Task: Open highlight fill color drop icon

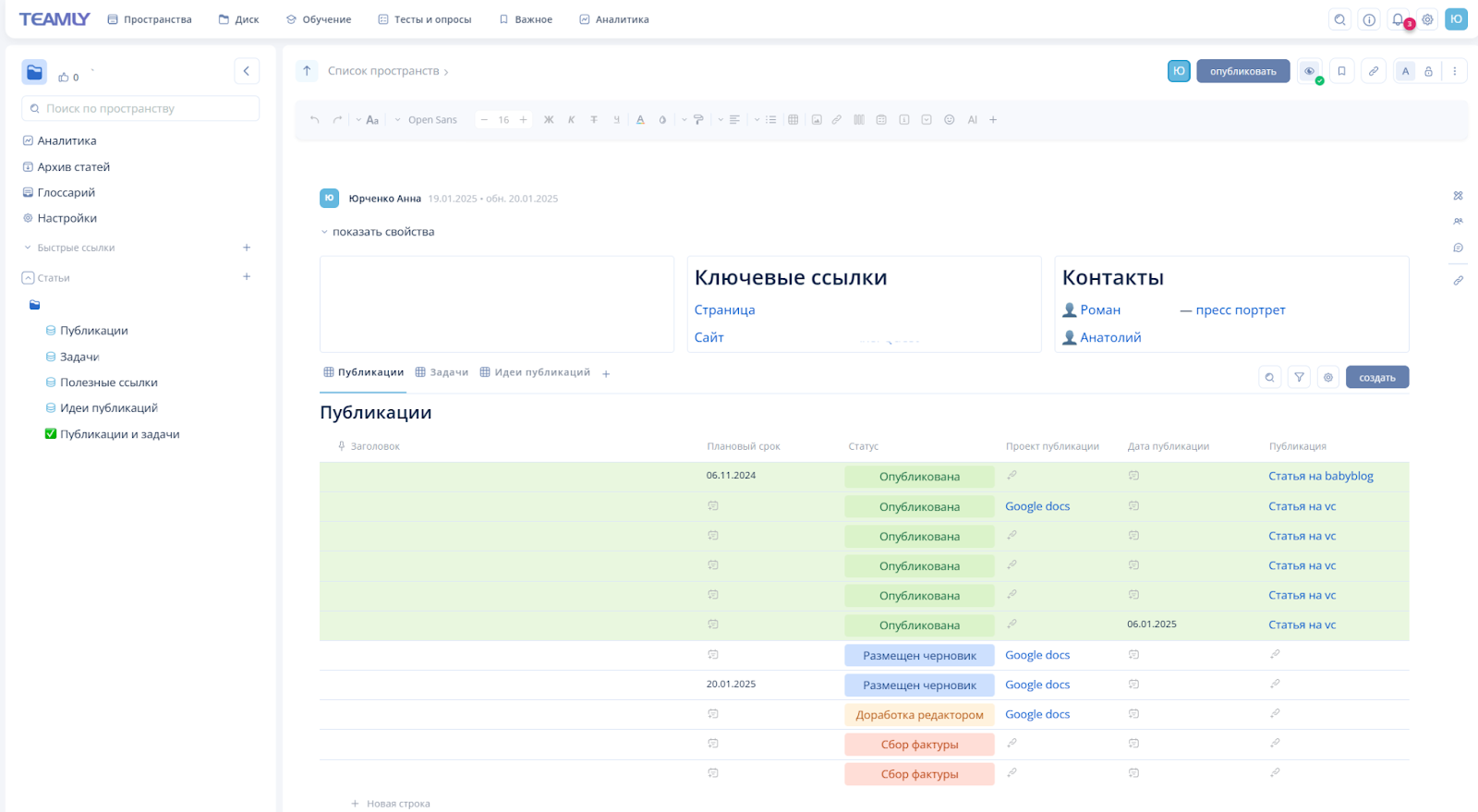Action: coord(662,120)
